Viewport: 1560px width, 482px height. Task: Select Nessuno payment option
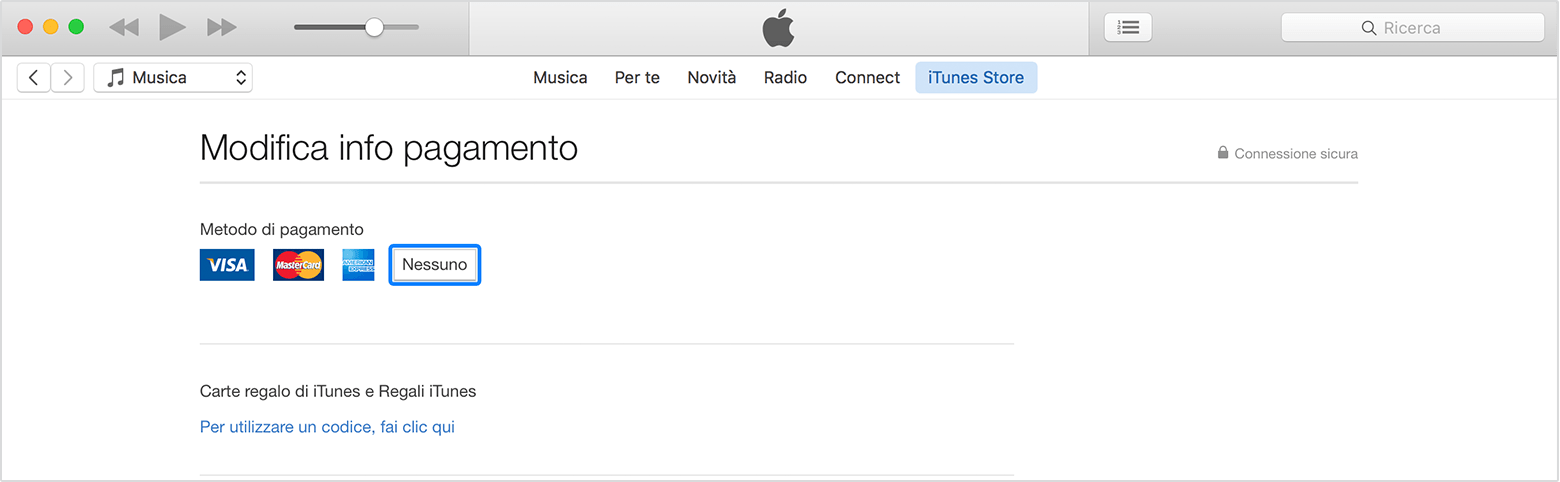(x=434, y=265)
